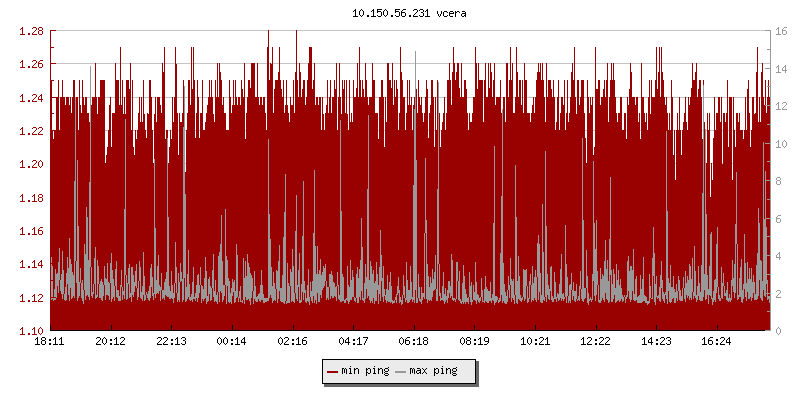This screenshot has width=800, height=400.
Task: Click the min ping legend color swatch
Action: (x=333, y=372)
